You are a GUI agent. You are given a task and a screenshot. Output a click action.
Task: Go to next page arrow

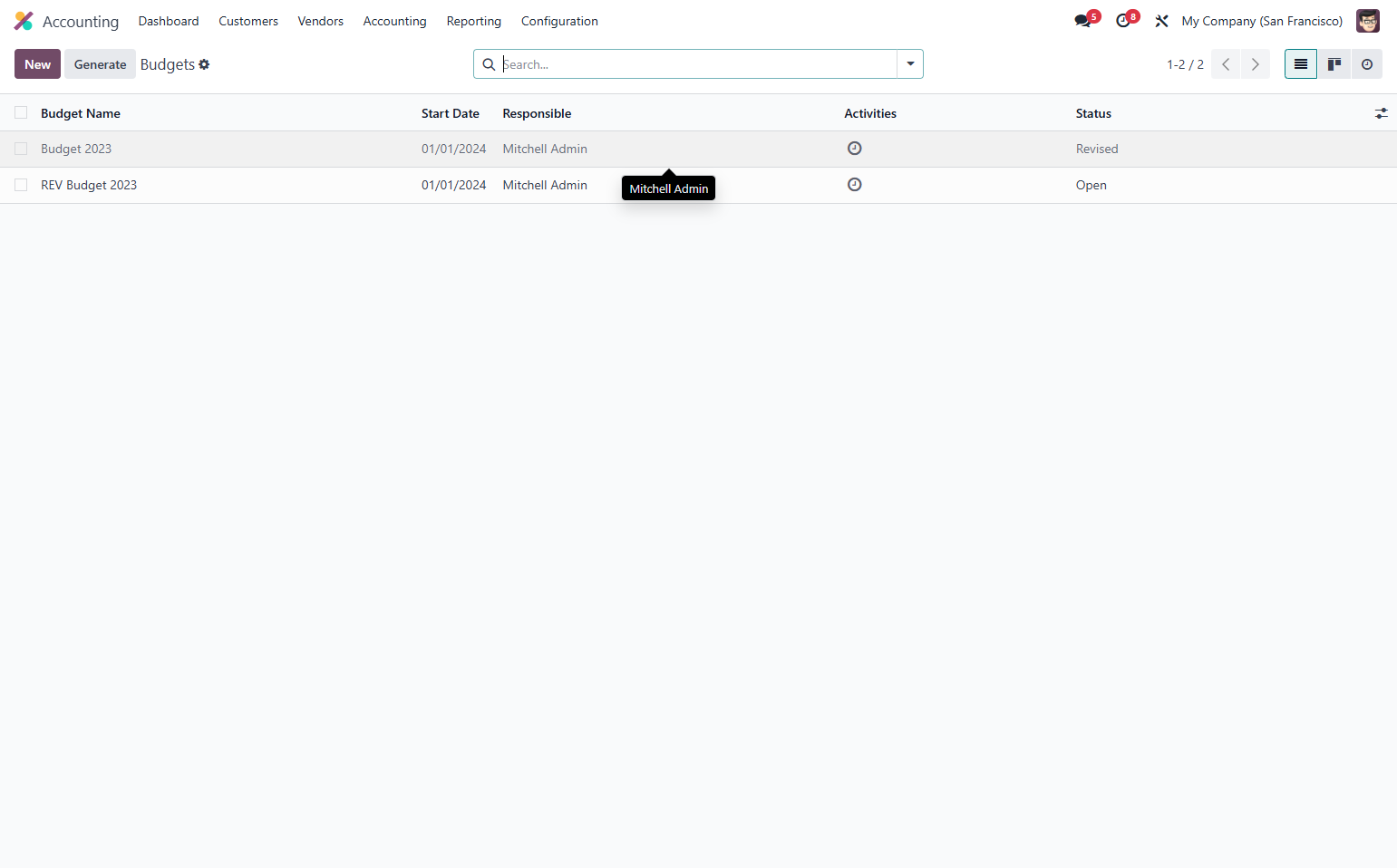[1256, 64]
